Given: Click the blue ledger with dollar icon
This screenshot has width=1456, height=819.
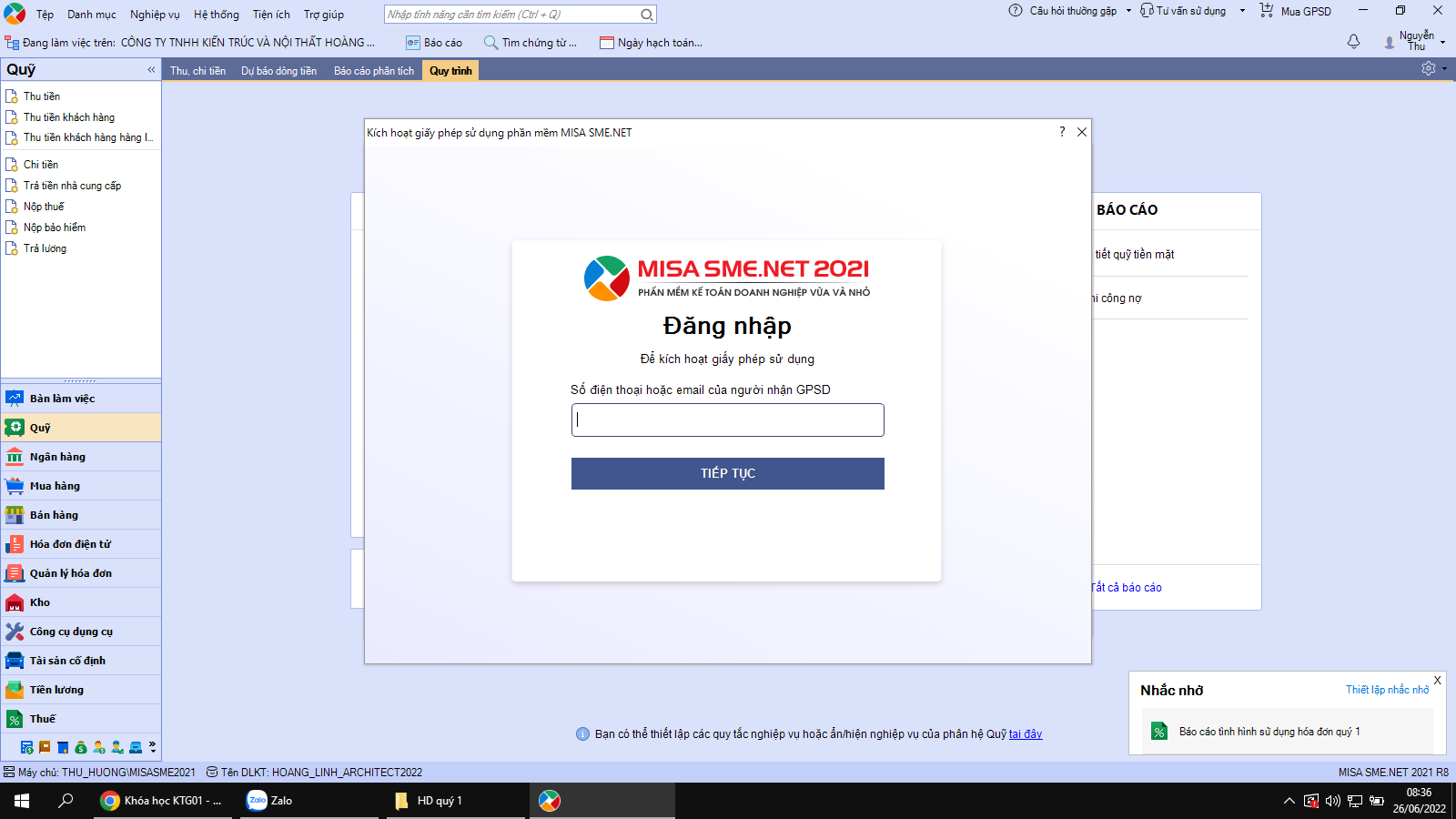Looking at the screenshot, I should (x=26, y=747).
